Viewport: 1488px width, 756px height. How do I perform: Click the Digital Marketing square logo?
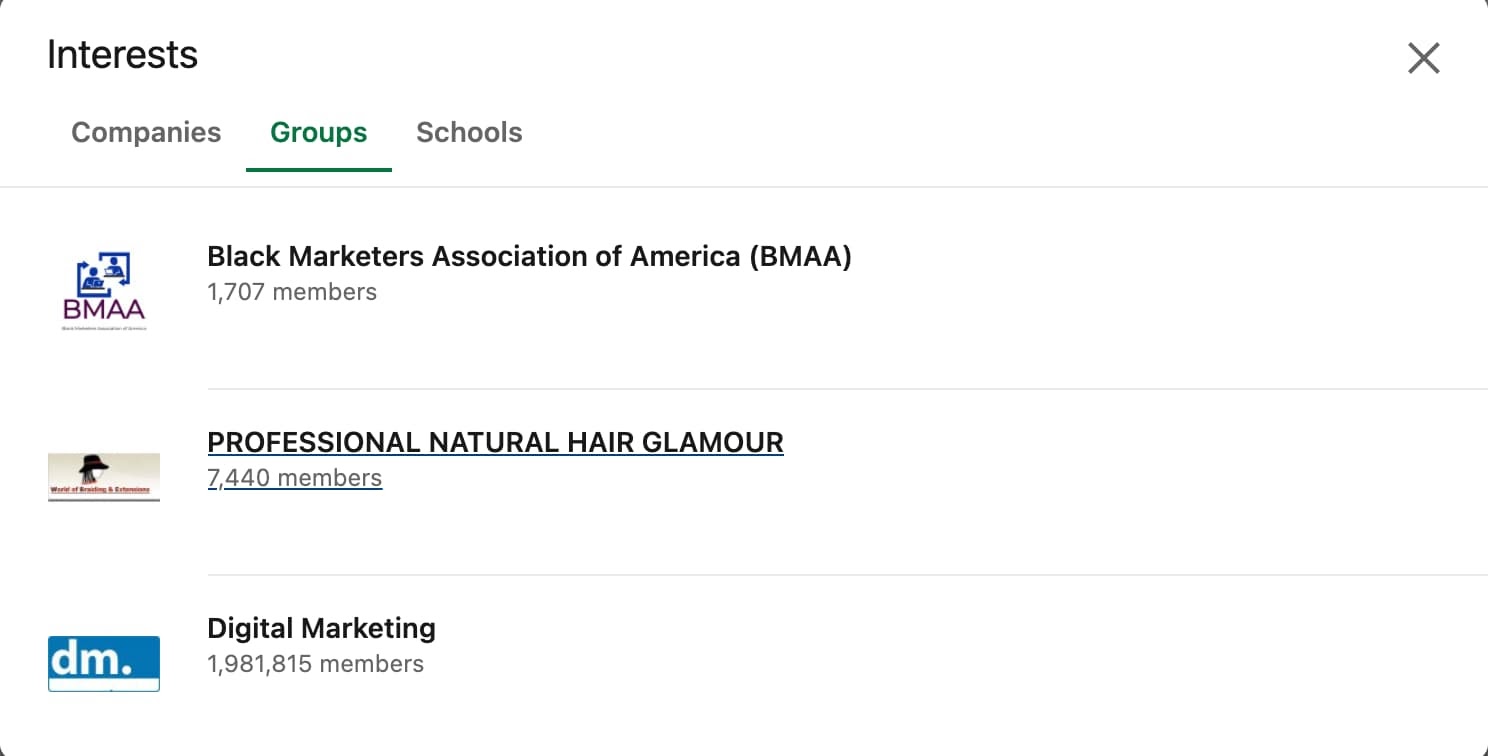click(x=103, y=663)
